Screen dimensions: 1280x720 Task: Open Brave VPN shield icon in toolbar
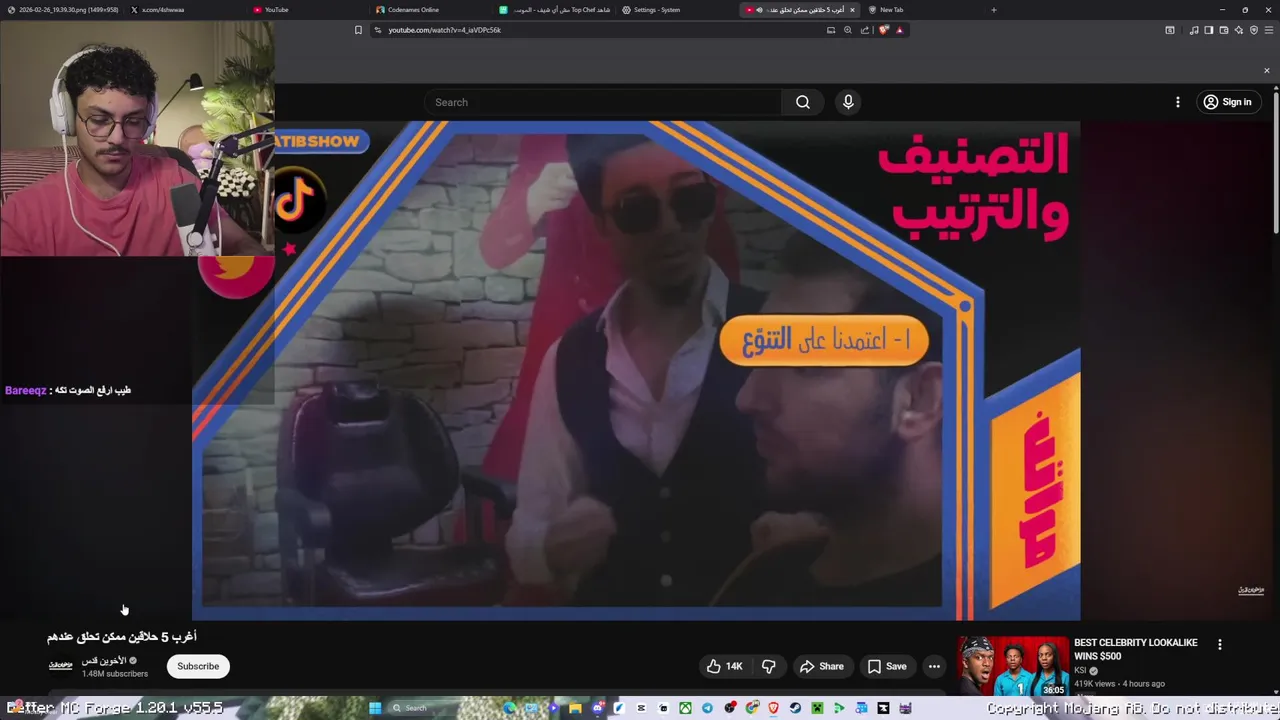(x=1254, y=30)
